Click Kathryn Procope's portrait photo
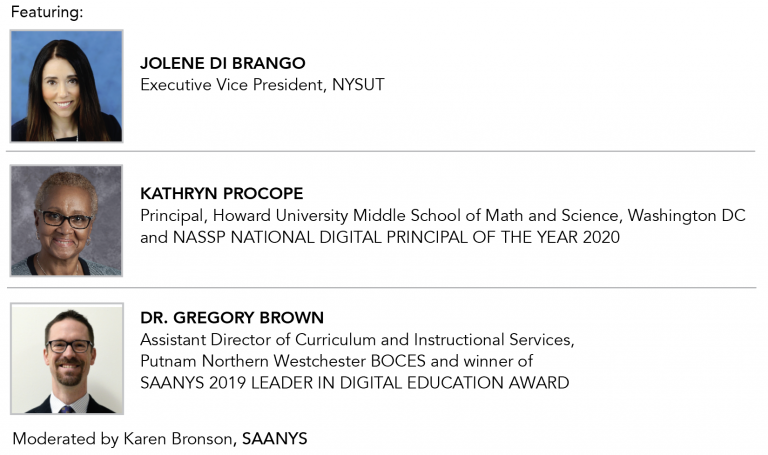This screenshot has width=768, height=455. tap(67, 221)
